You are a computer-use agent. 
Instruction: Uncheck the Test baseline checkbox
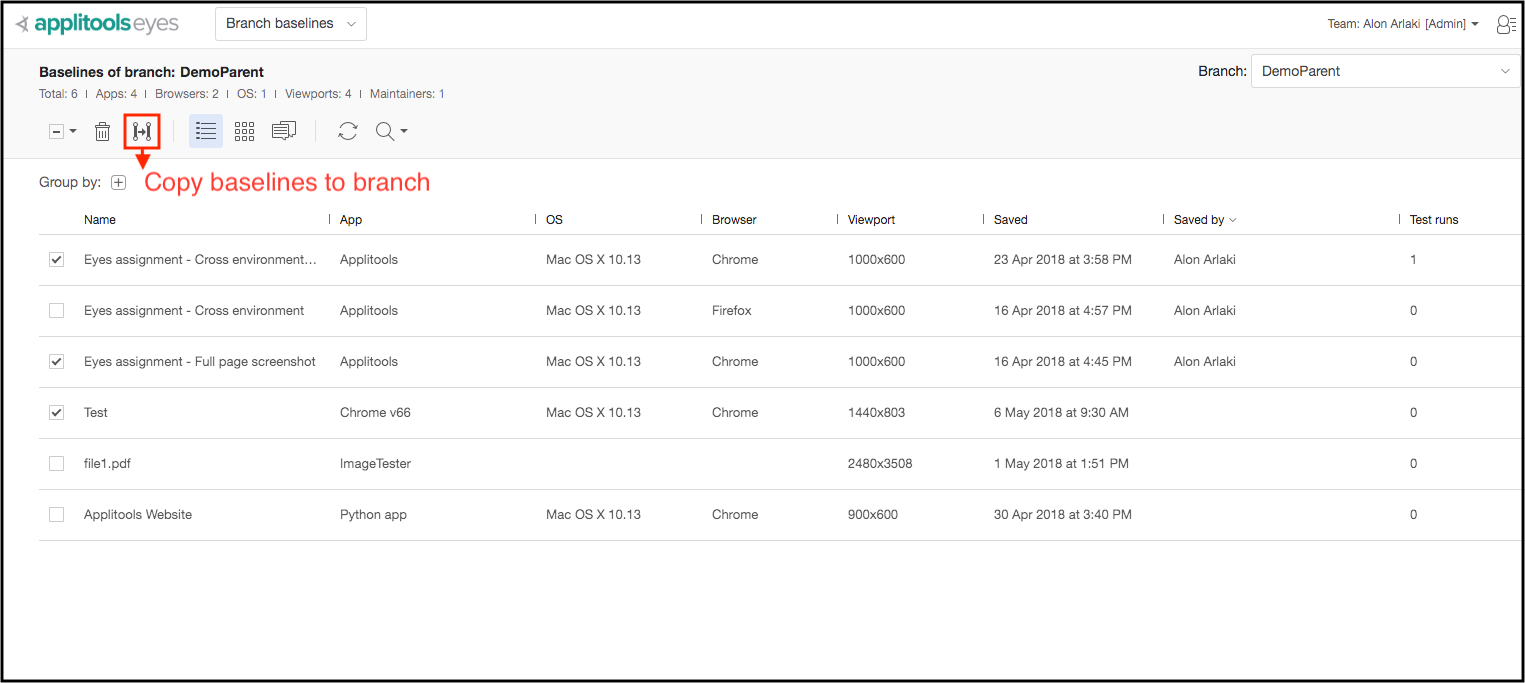(57, 413)
